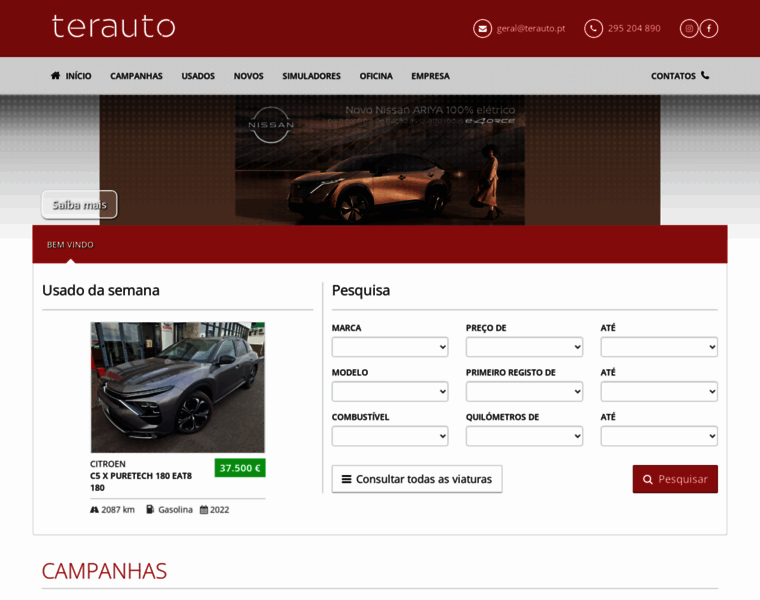Open the MARCA dropdown
This screenshot has height=600, width=760.
390,347
